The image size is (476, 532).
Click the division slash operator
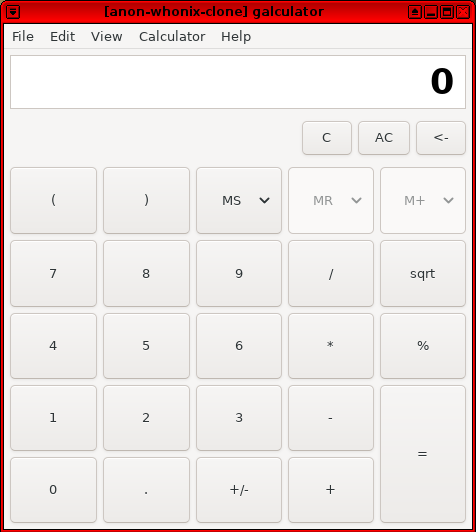[331, 273]
